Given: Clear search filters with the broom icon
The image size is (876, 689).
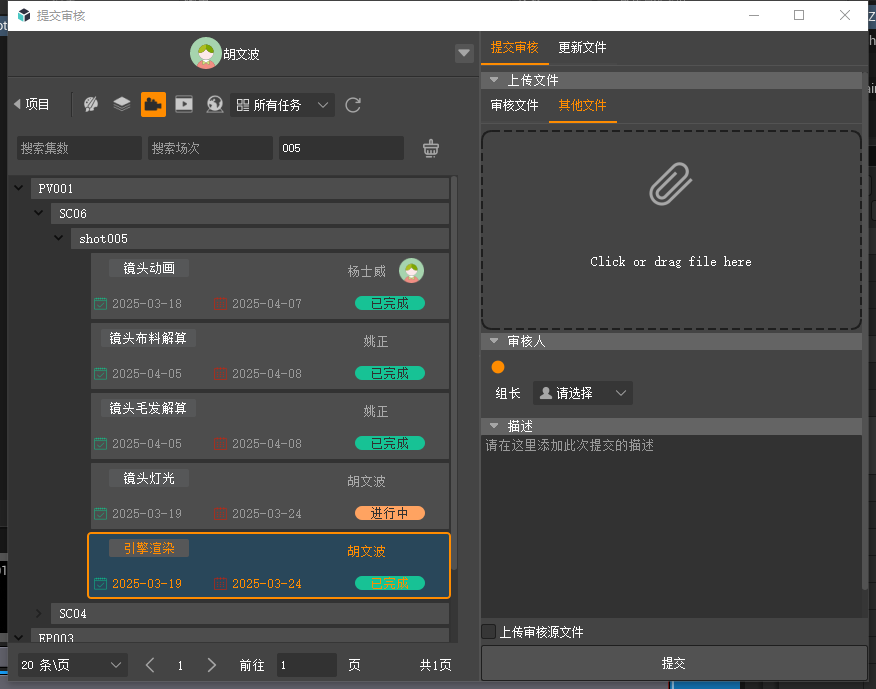Looking at the screenshot, I should (431, 148).
